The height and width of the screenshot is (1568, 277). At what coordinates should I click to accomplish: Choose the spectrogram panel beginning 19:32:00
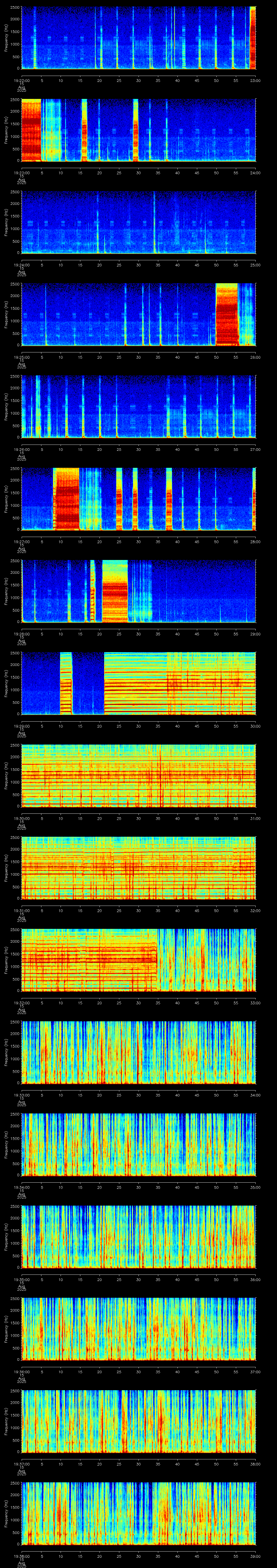coord(138,960)
